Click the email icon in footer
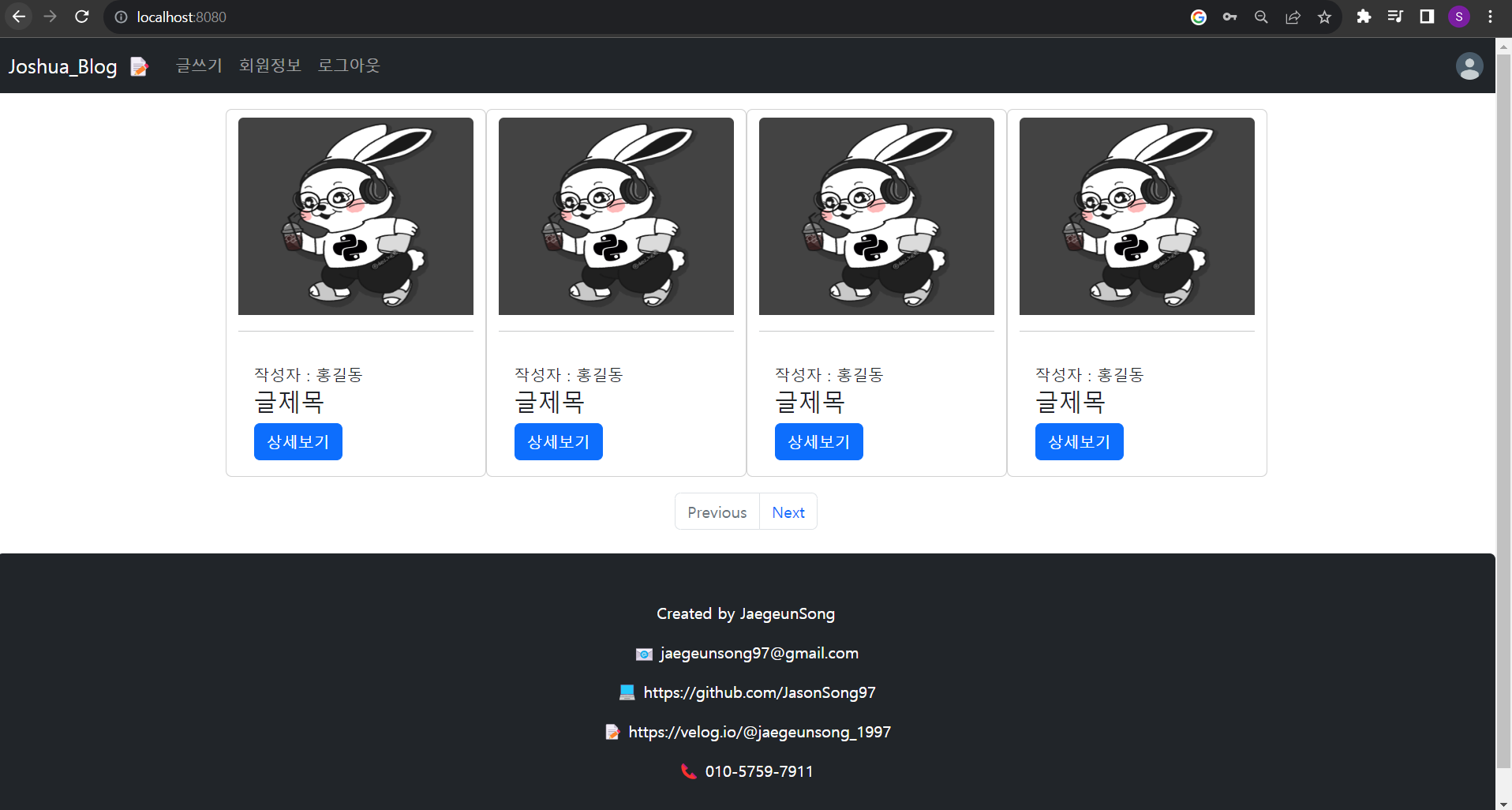The height and width of the screenshot is (810, 1512). coord(644,654)
